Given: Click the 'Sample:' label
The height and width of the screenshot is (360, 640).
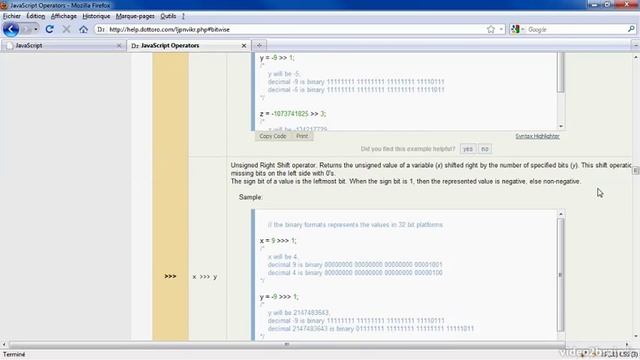Looking at the screenshot, I should point(251,197).
